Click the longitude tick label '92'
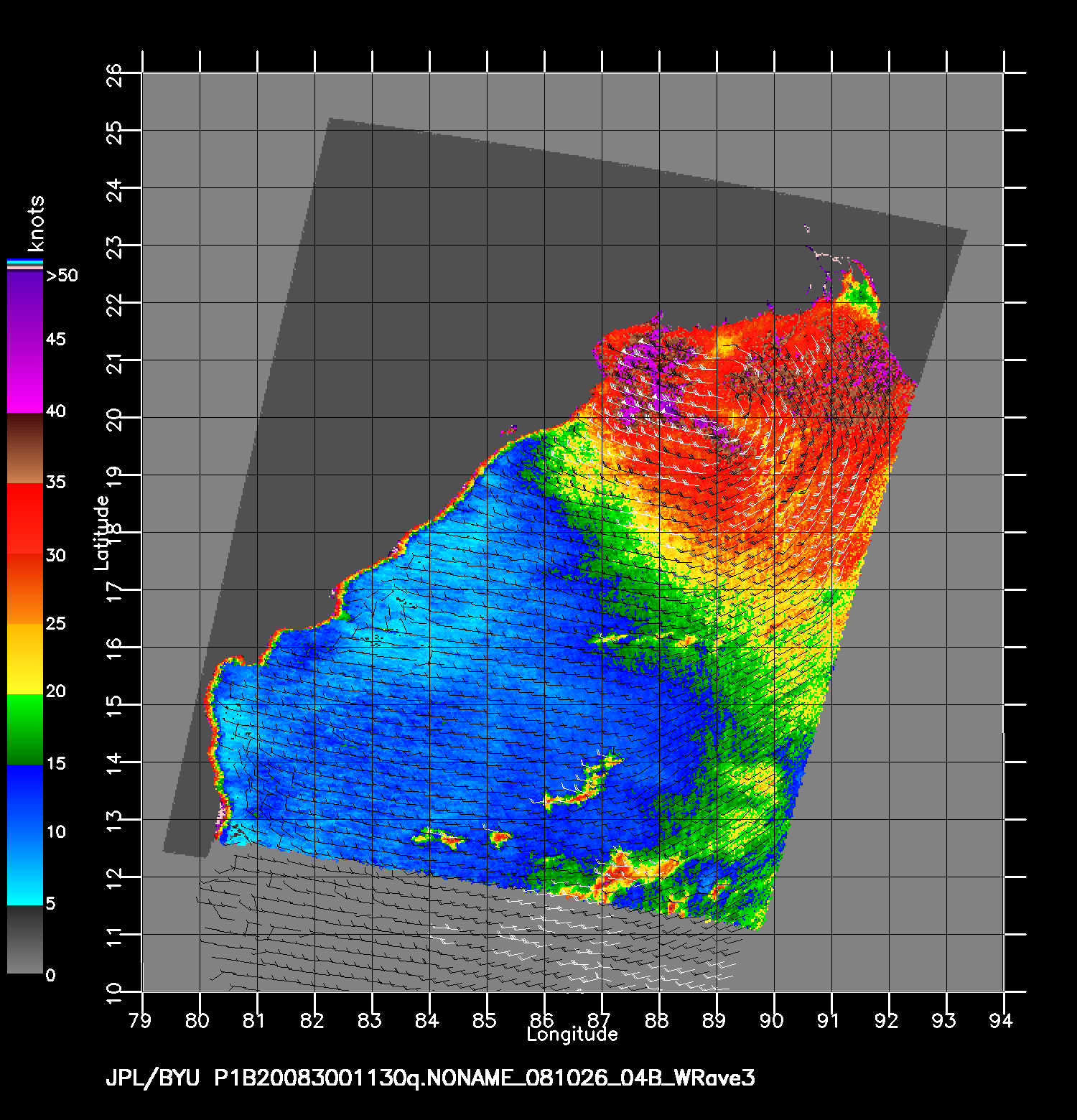 point(887,1020)
